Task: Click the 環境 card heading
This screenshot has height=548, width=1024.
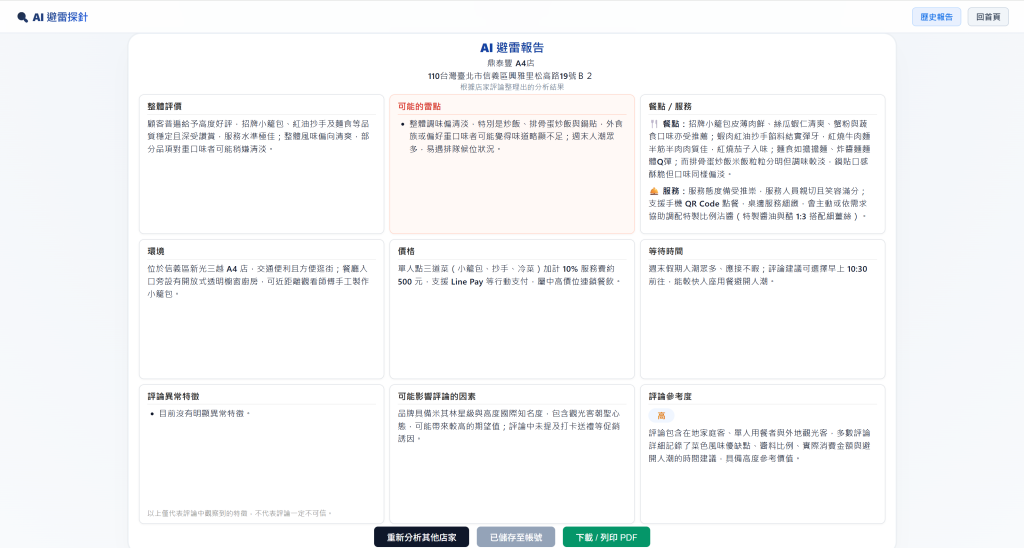Action: [155, 251]
